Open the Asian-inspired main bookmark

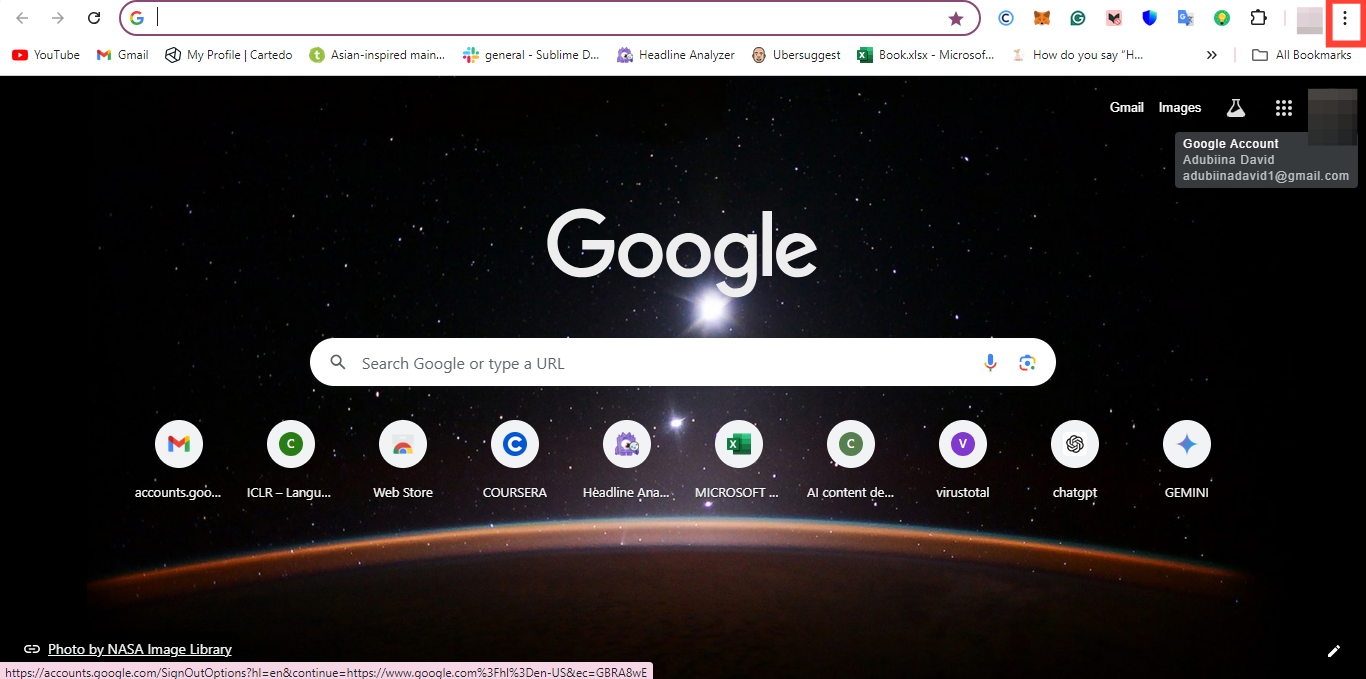[x=377, y=55]
